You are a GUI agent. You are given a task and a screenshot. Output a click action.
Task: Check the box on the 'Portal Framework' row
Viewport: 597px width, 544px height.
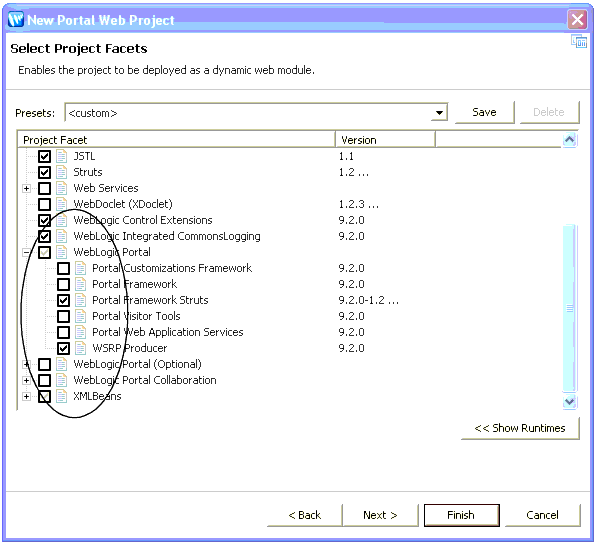[63, 284]
